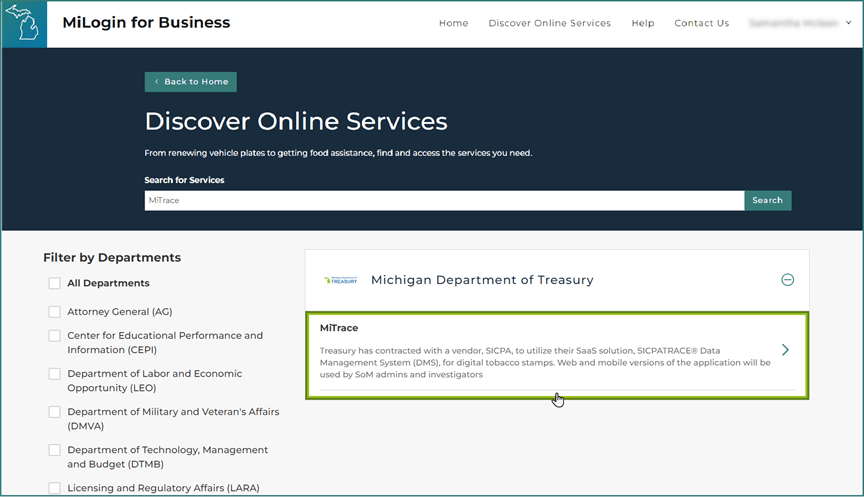Click the Discover Online Services page heading
This screenshot has width=864, height=497.
pos(296,121)
